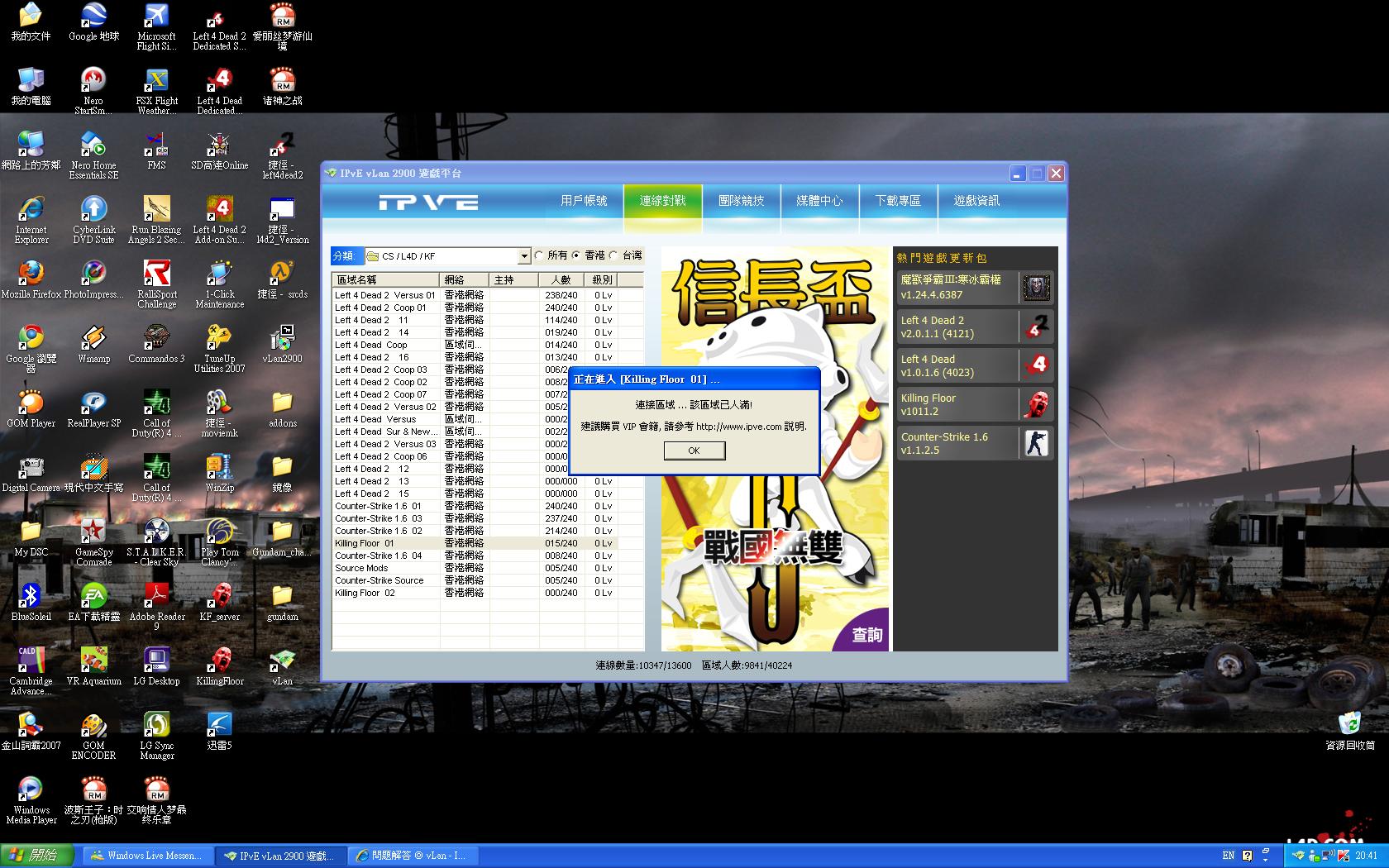
Task: Open the 下載專區 tab
Action: pyautogui.click(x=898, y=201)
